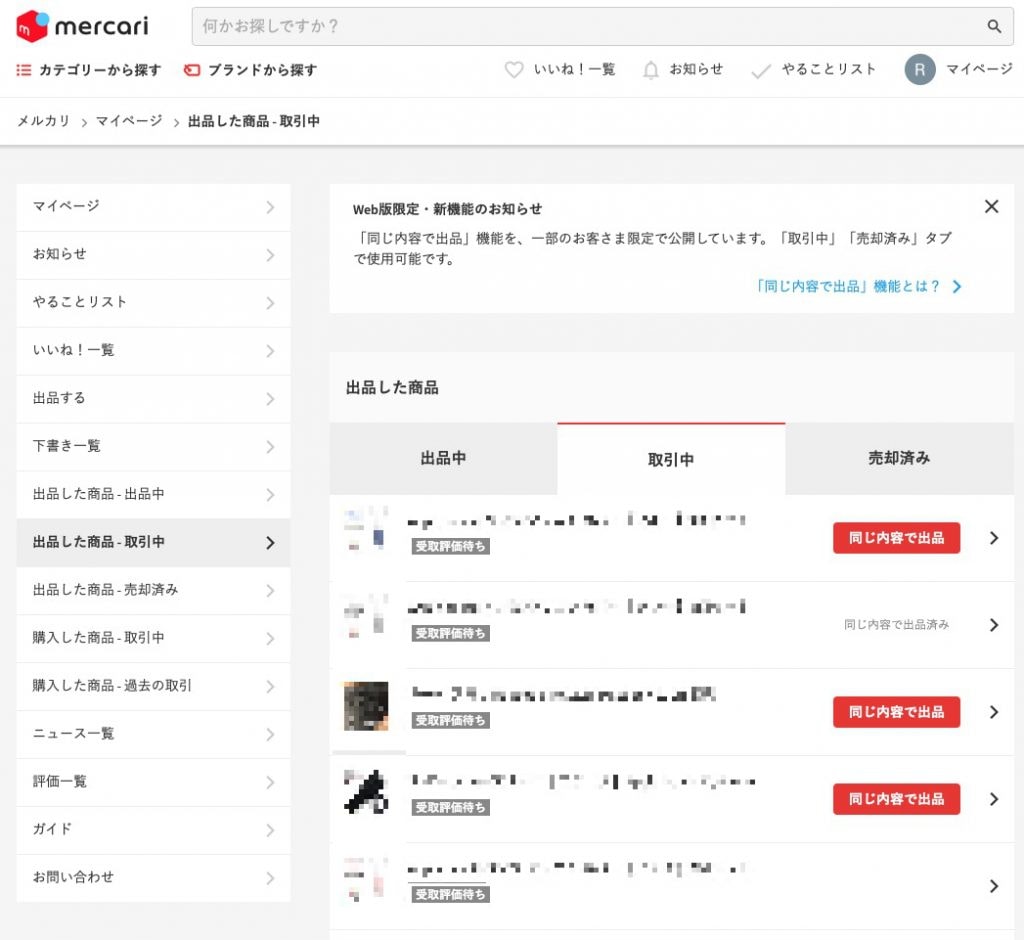Open the third listing's product thumbnail

(x=365, y=707)
